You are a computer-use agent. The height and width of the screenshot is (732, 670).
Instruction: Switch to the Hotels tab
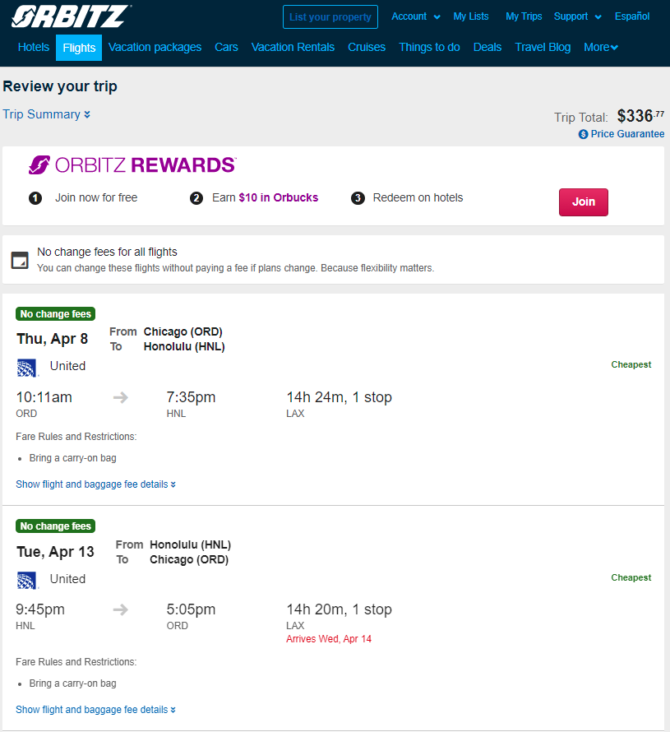pos(34,47)
